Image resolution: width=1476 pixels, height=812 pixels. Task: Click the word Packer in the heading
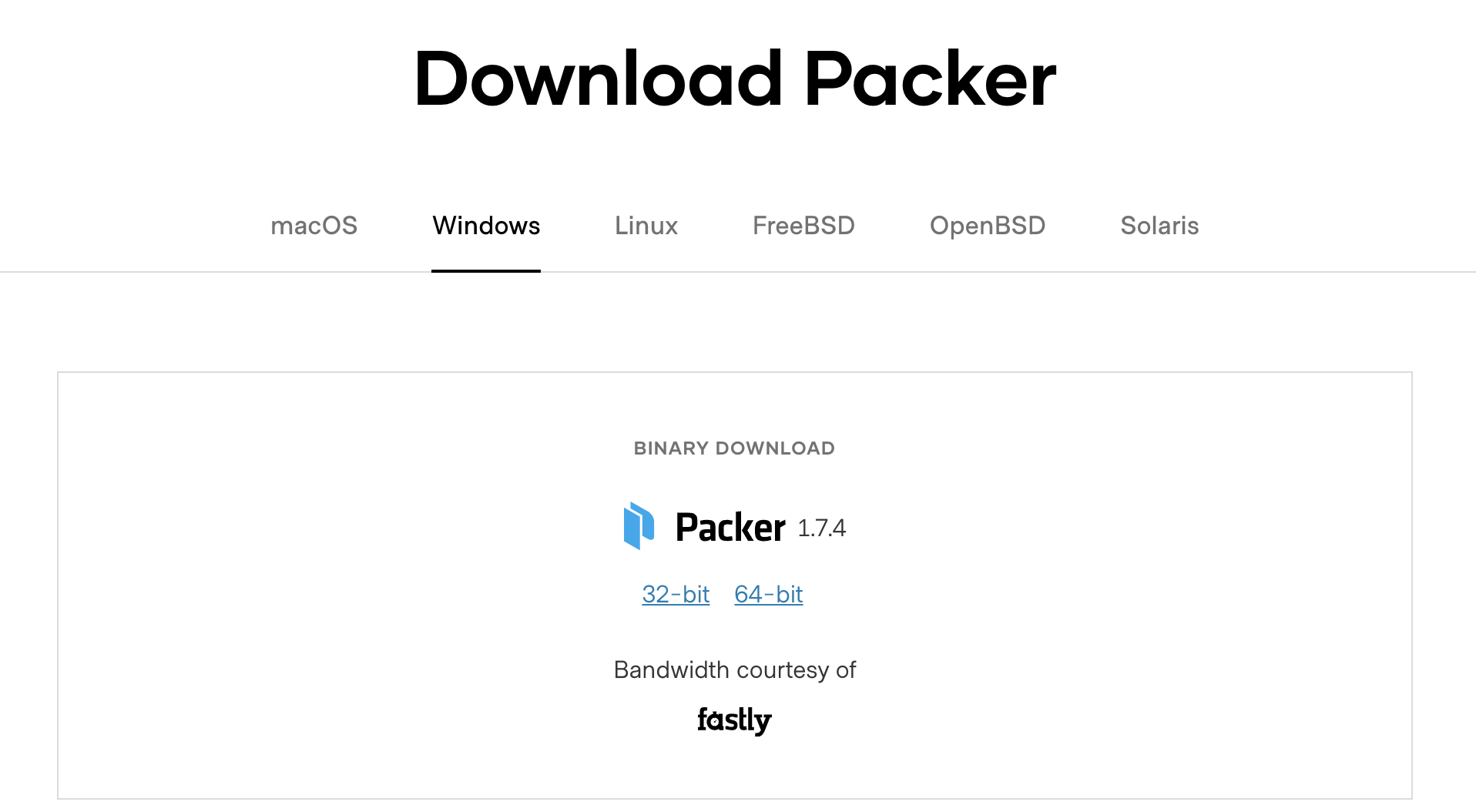click(x=931, y=79)
